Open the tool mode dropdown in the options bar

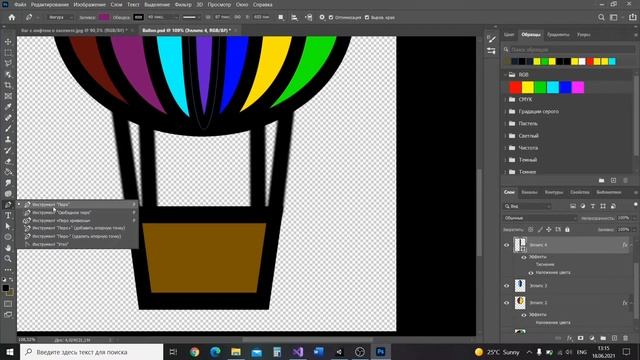tap(60, 18)
